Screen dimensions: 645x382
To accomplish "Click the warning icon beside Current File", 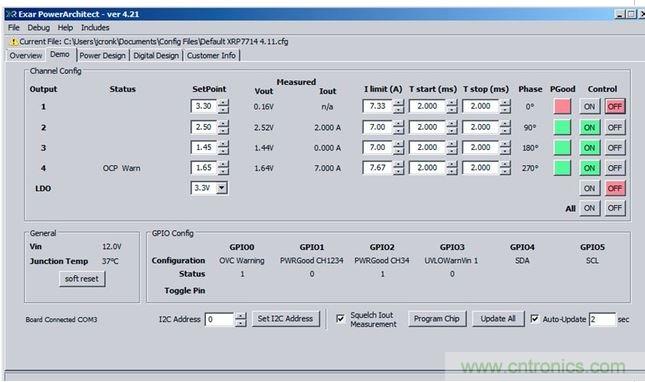I will pyautogui.click(x=14, y=42).
